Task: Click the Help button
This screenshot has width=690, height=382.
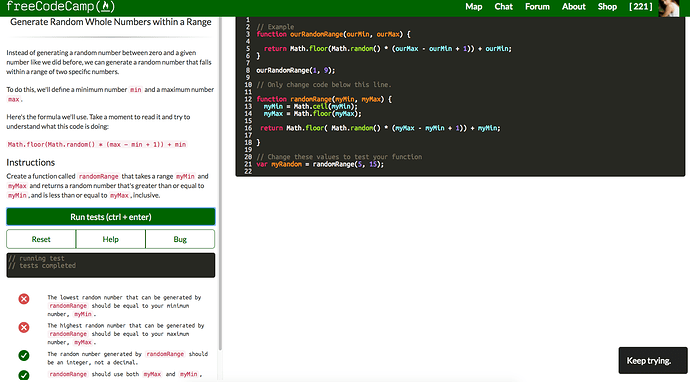Action: point(110,239)
